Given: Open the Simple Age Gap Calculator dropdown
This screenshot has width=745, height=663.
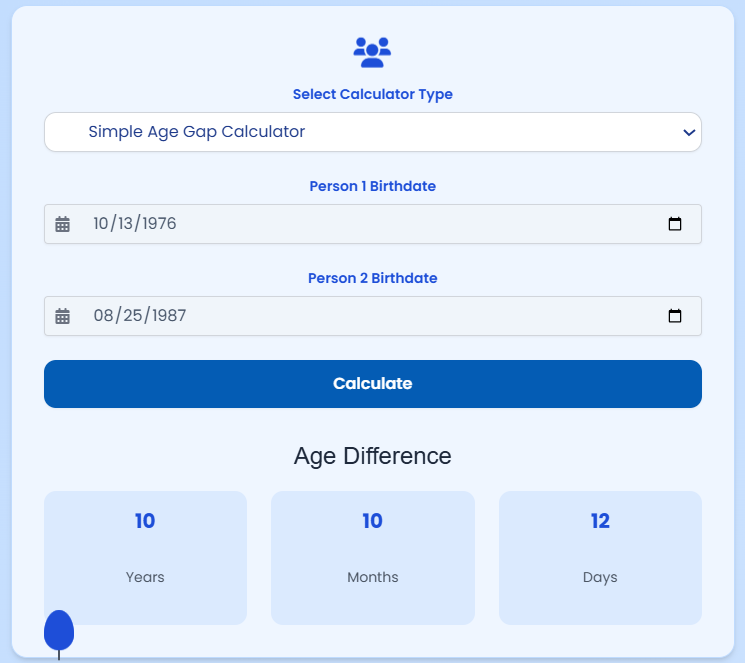Looking at the screenshot, I should (372, 132).
